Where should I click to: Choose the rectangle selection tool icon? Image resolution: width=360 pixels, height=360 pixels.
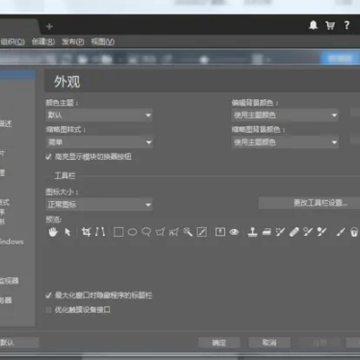(x=119, y=232)
